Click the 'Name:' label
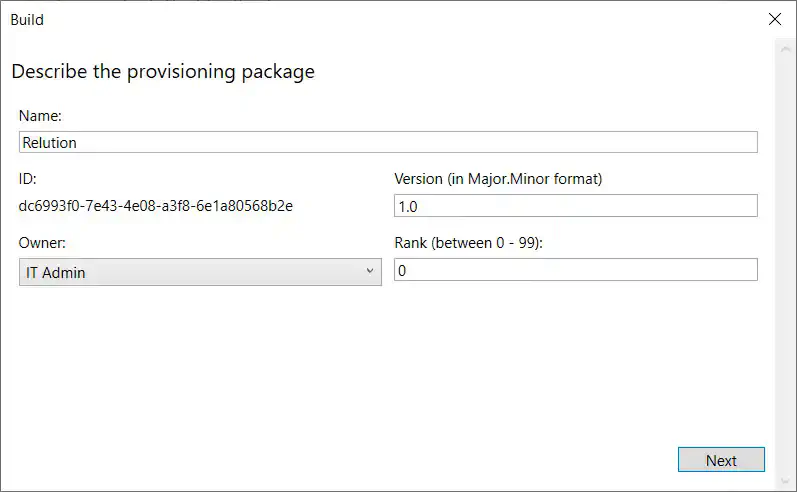Screen dimensions: 797x492 tap(40, 116)
